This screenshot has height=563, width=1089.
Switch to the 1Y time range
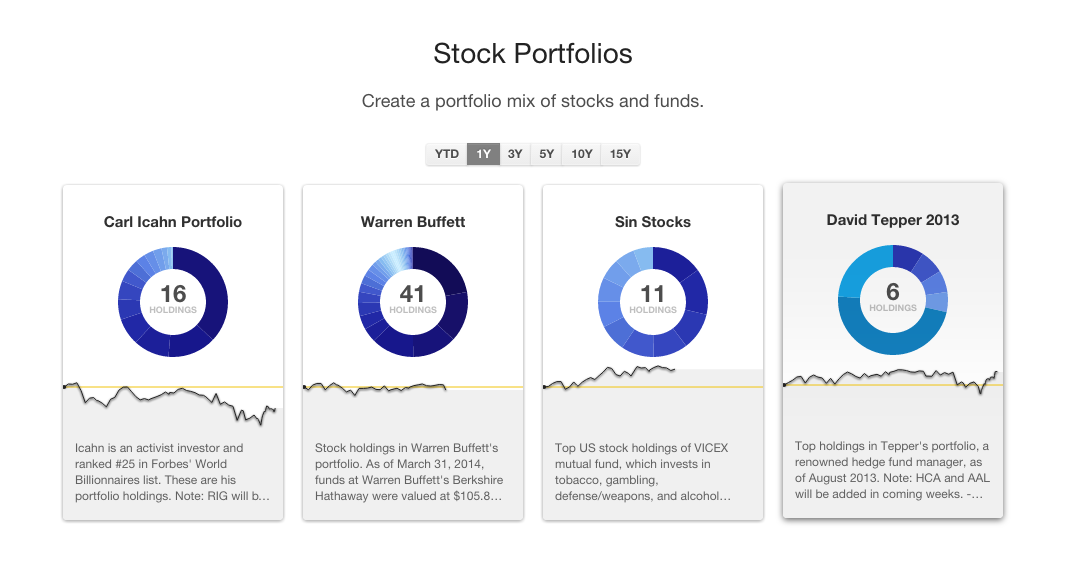tap(484, 154)
